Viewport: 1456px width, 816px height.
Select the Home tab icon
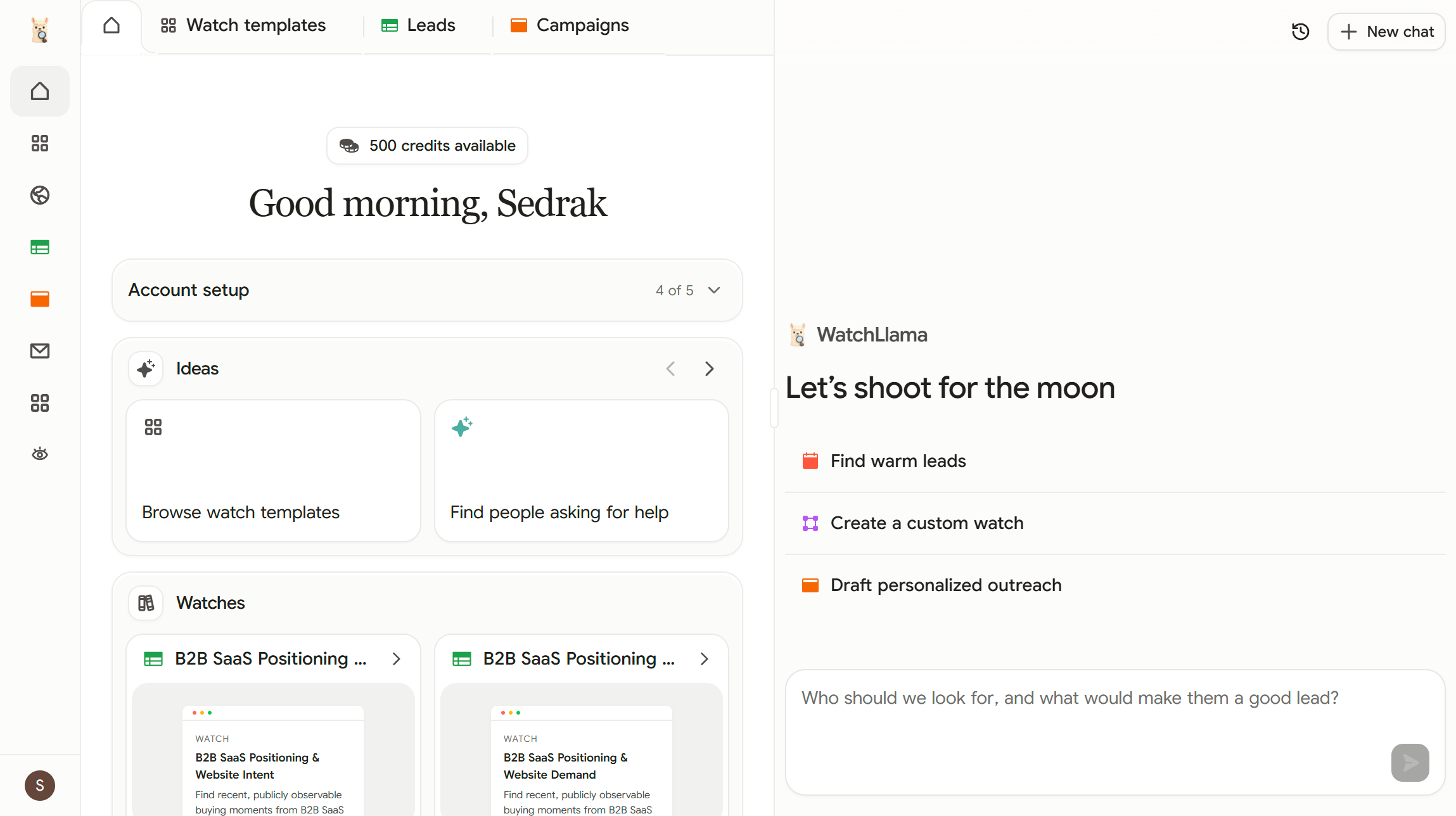(112, 25)
